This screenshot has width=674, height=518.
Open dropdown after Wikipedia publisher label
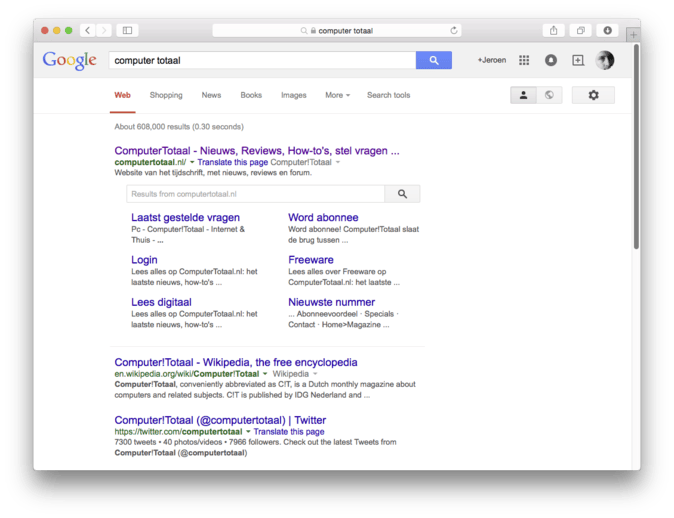pos(315,374)
